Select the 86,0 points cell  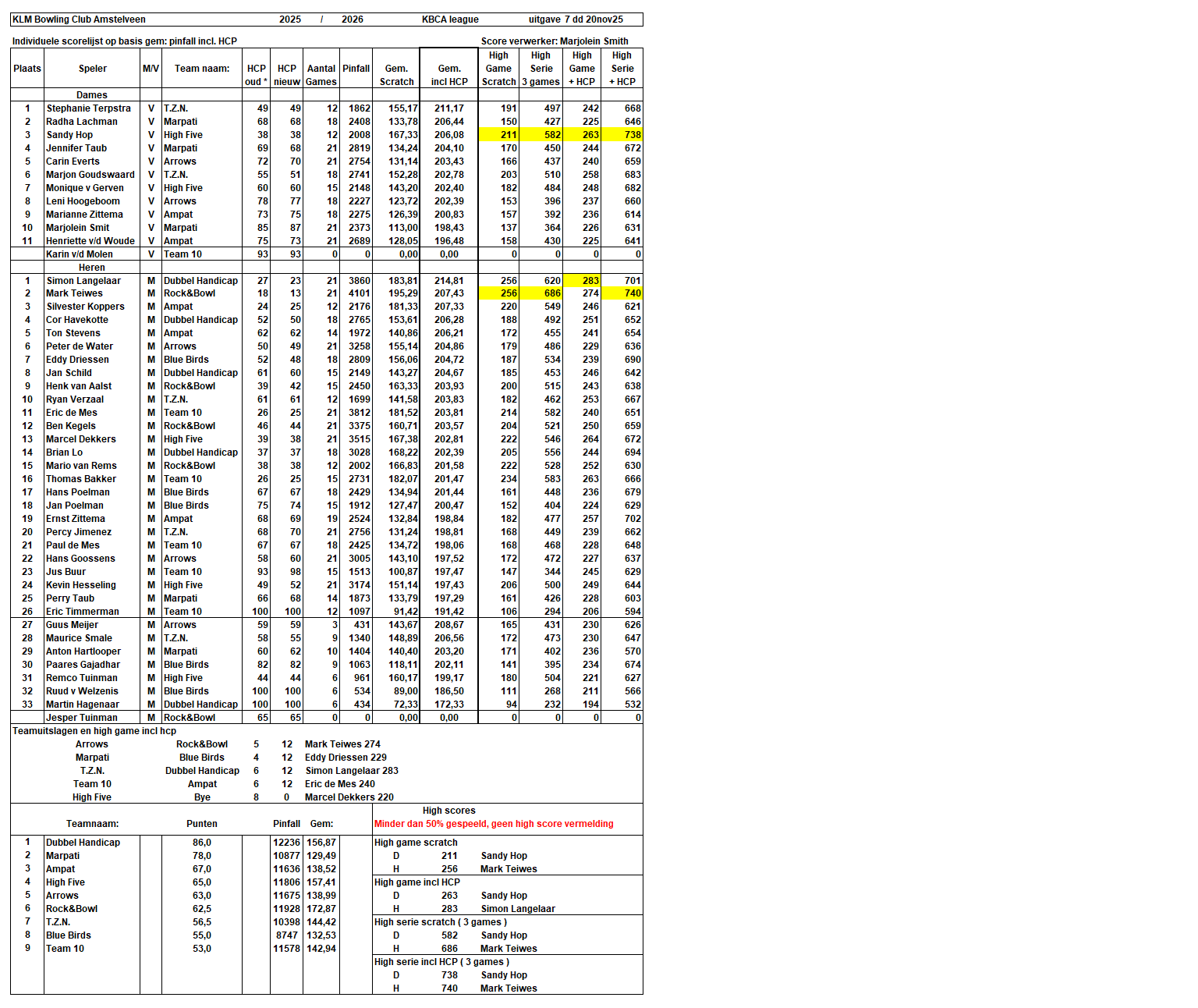point(202,843)
